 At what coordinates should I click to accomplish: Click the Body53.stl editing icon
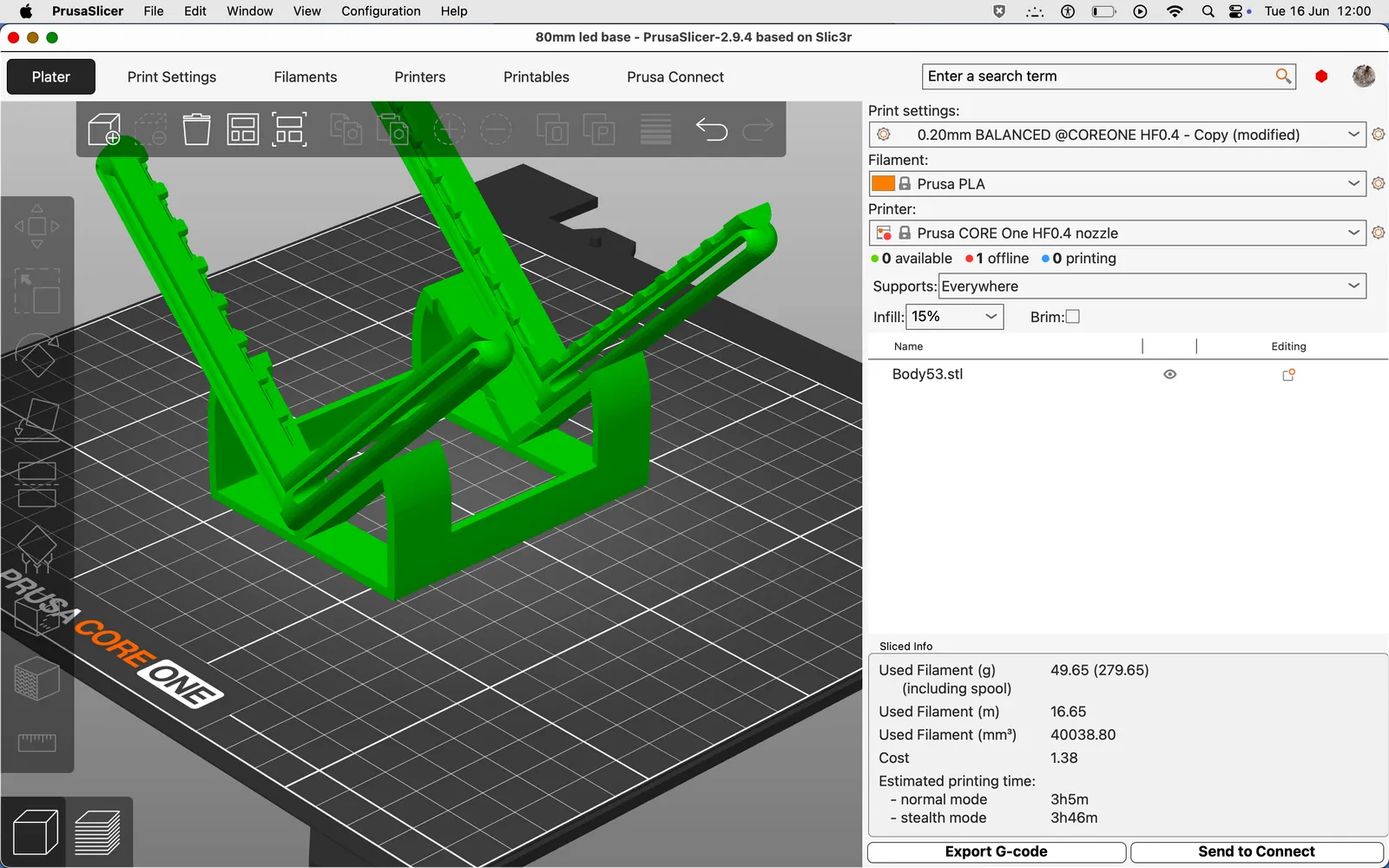(1289, 375)
